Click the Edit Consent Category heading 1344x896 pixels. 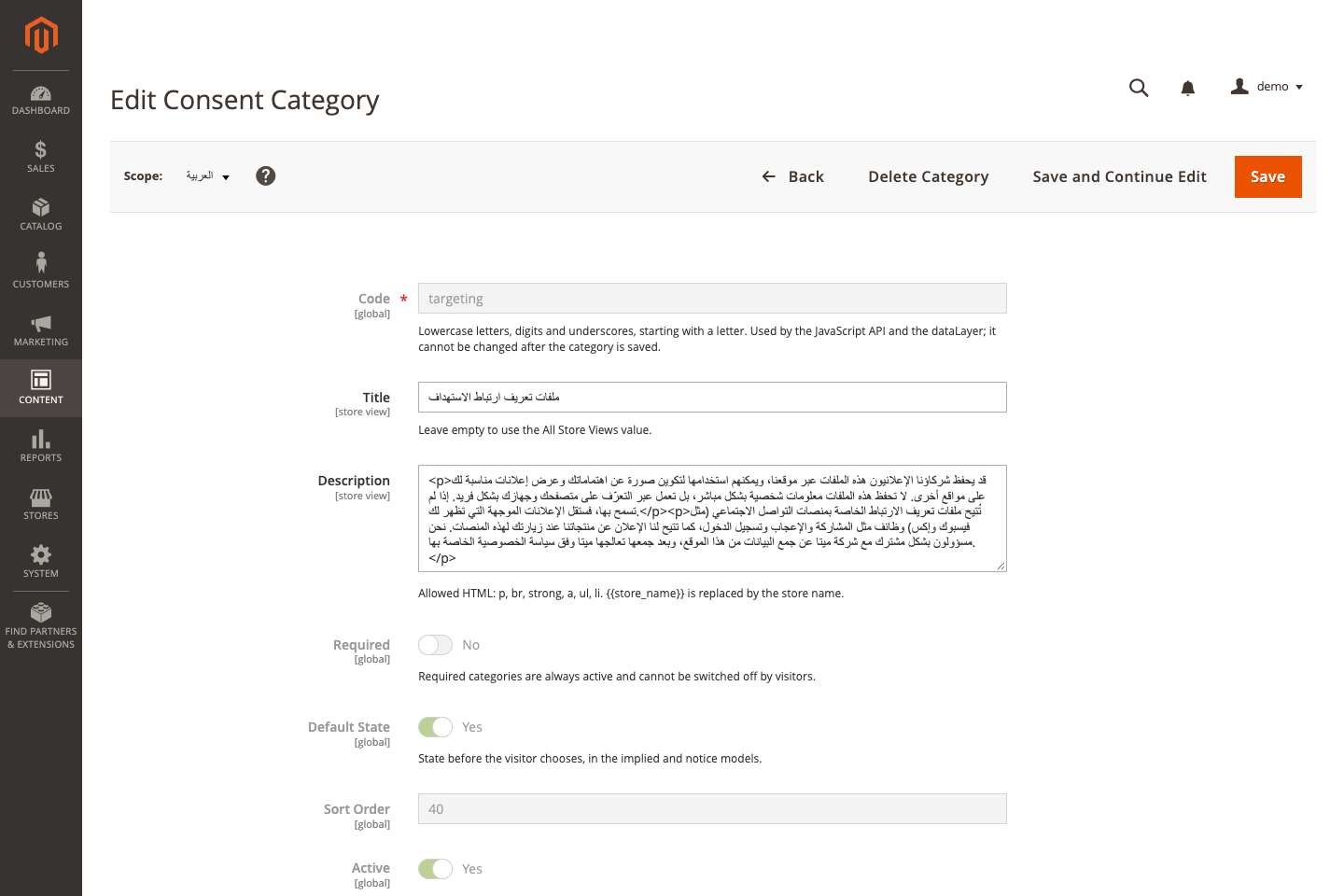(245, 100)
